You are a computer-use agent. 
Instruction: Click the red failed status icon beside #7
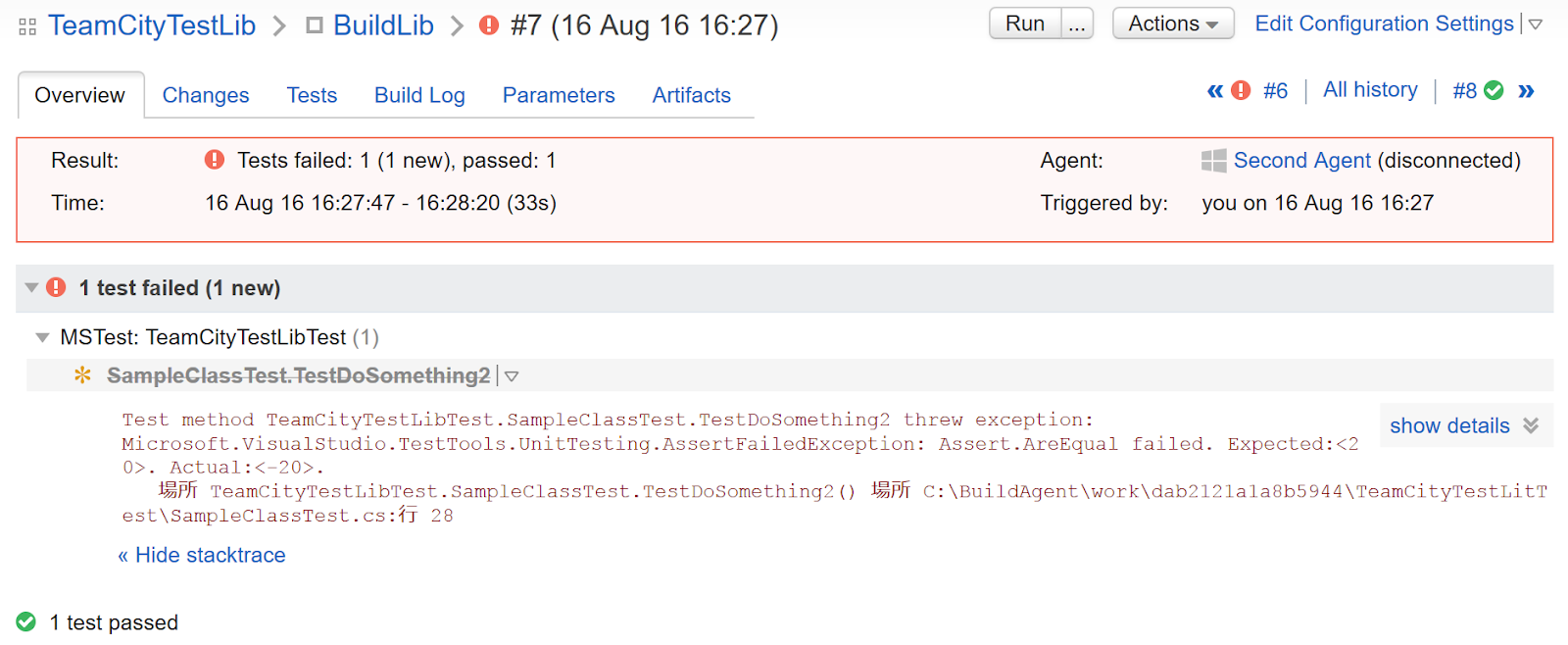pyautogui.click(x=489, y=25)
